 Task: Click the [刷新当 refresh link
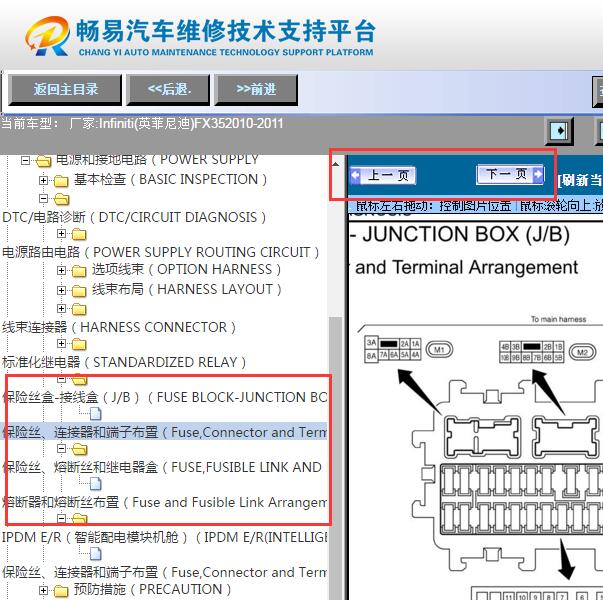pos(580,180)
